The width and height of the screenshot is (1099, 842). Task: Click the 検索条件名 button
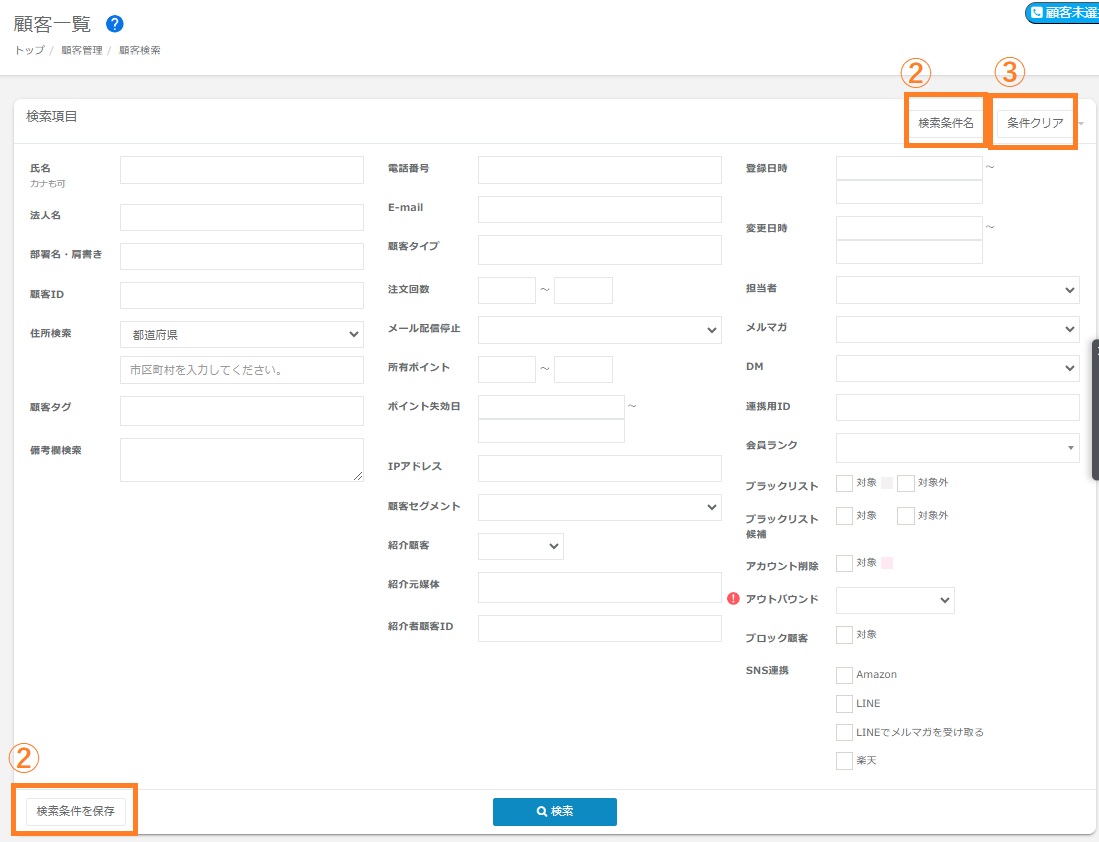946,123
